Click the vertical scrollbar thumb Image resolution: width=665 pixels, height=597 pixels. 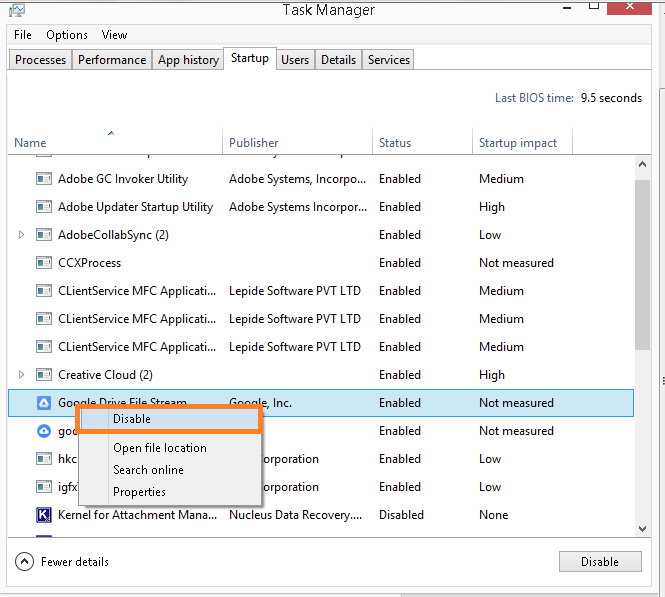[x=642, y=265]
